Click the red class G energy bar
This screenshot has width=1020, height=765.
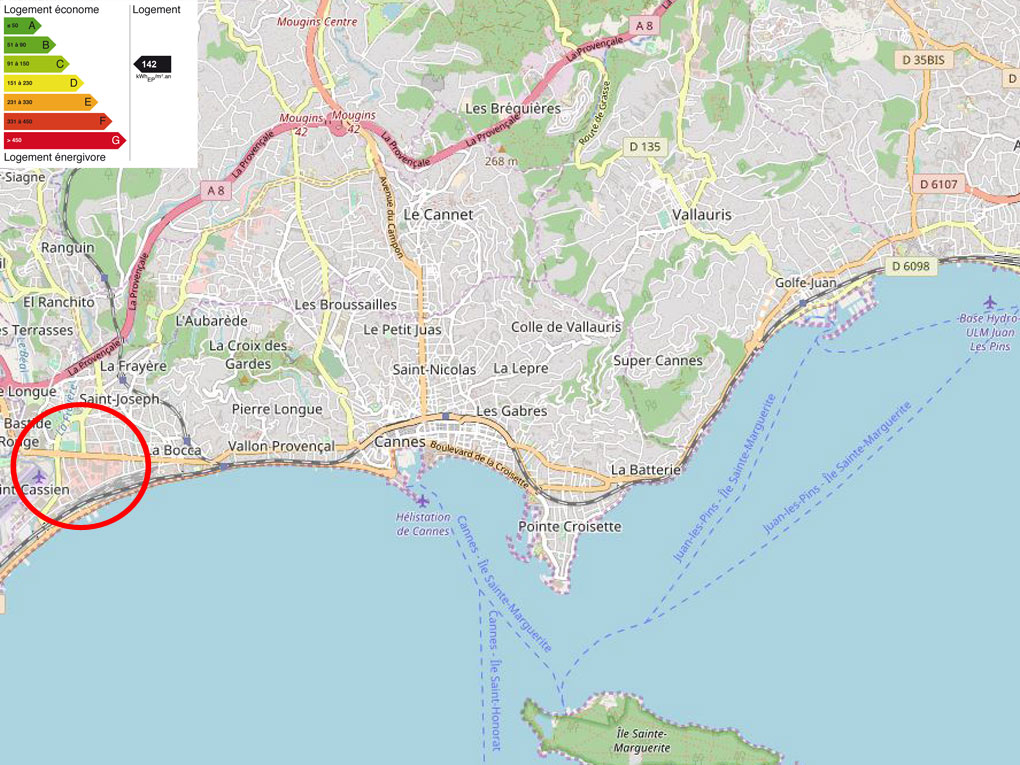coord(64,141)
